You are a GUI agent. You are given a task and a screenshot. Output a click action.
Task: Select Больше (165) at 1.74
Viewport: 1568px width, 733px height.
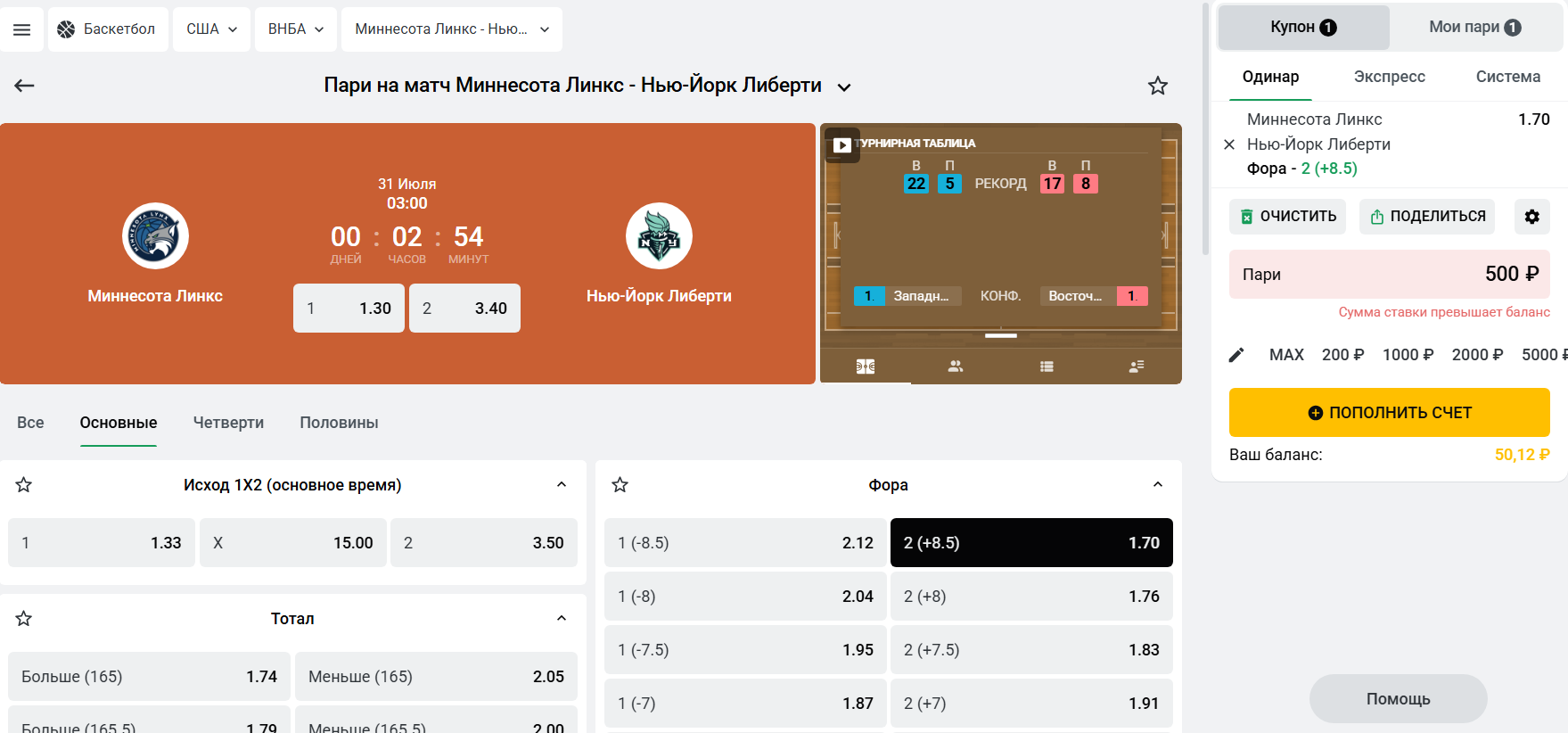150,677
